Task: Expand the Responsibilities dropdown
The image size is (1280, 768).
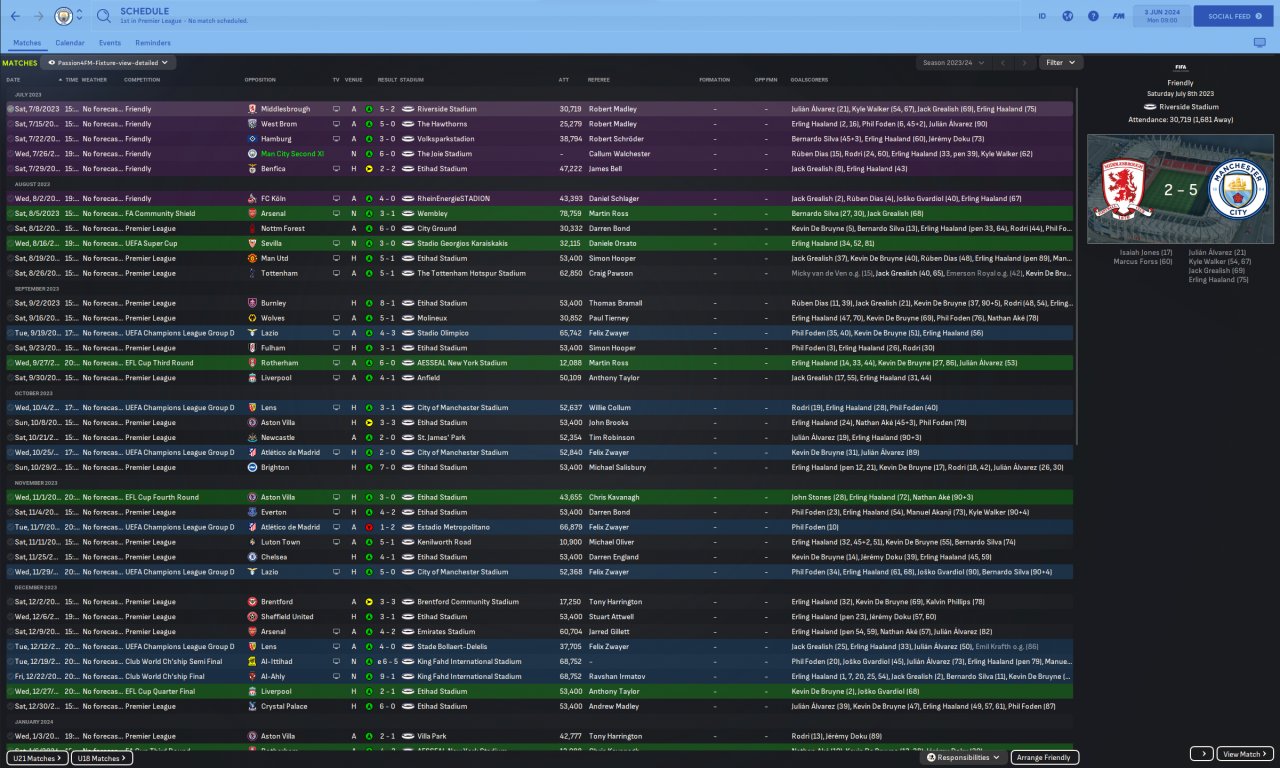Action: point(964,758)
